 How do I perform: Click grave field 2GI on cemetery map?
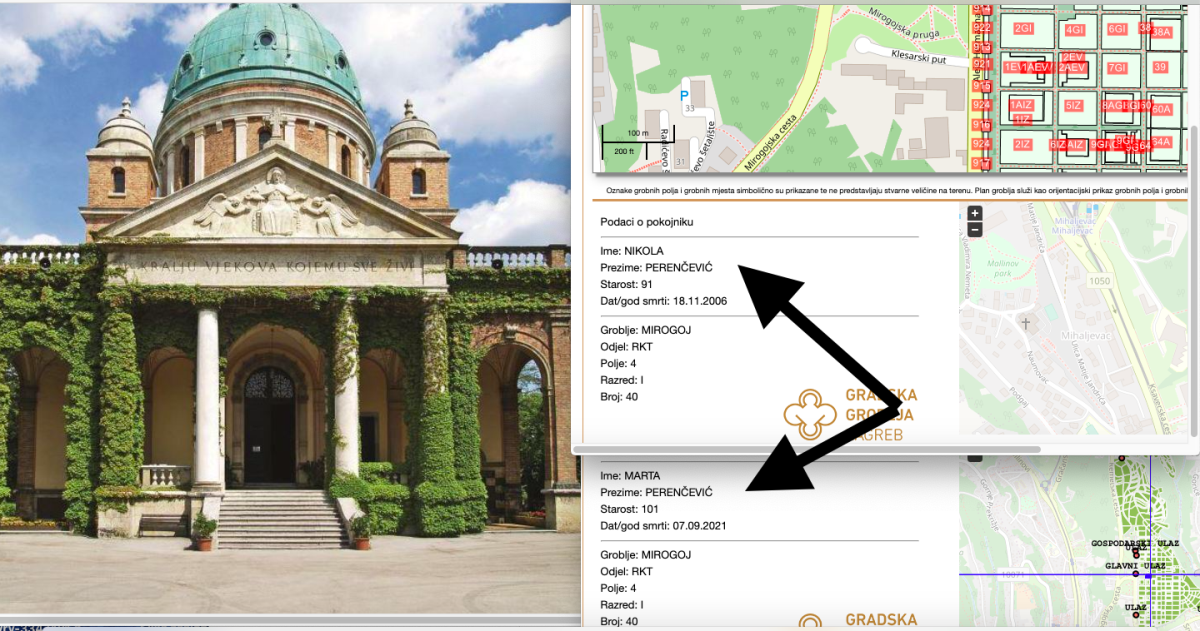tap(1022, 29)
